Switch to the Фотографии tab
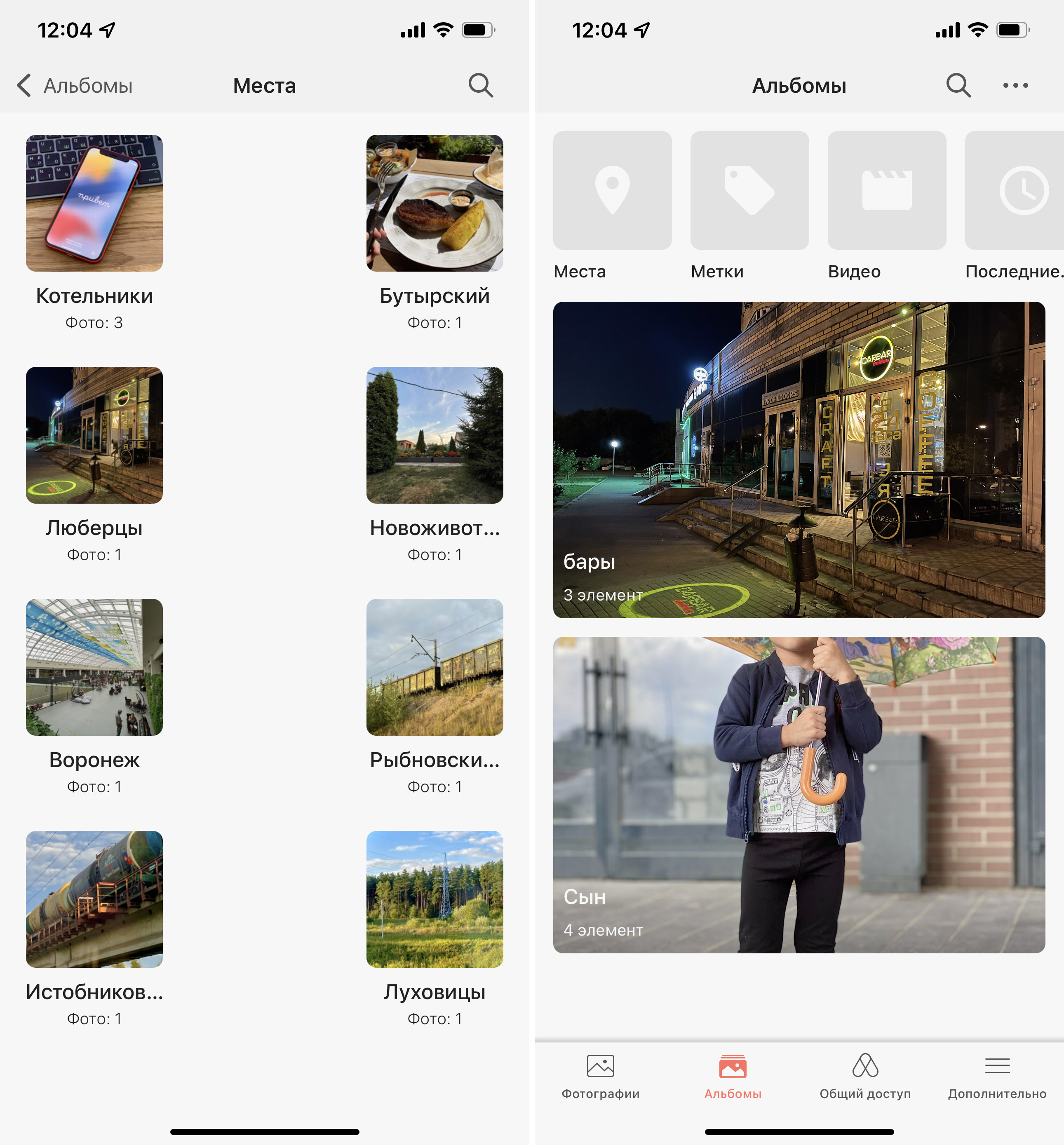 tap(601, 1076)
